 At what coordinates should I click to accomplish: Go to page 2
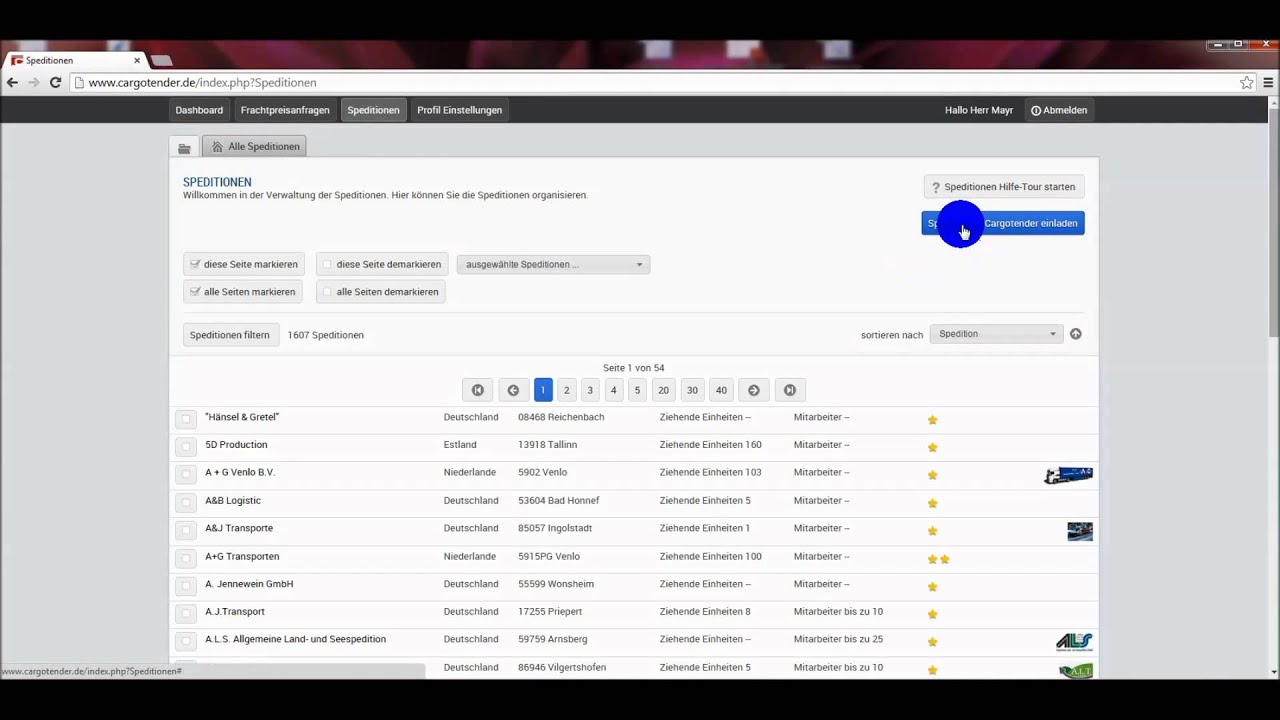566,390
